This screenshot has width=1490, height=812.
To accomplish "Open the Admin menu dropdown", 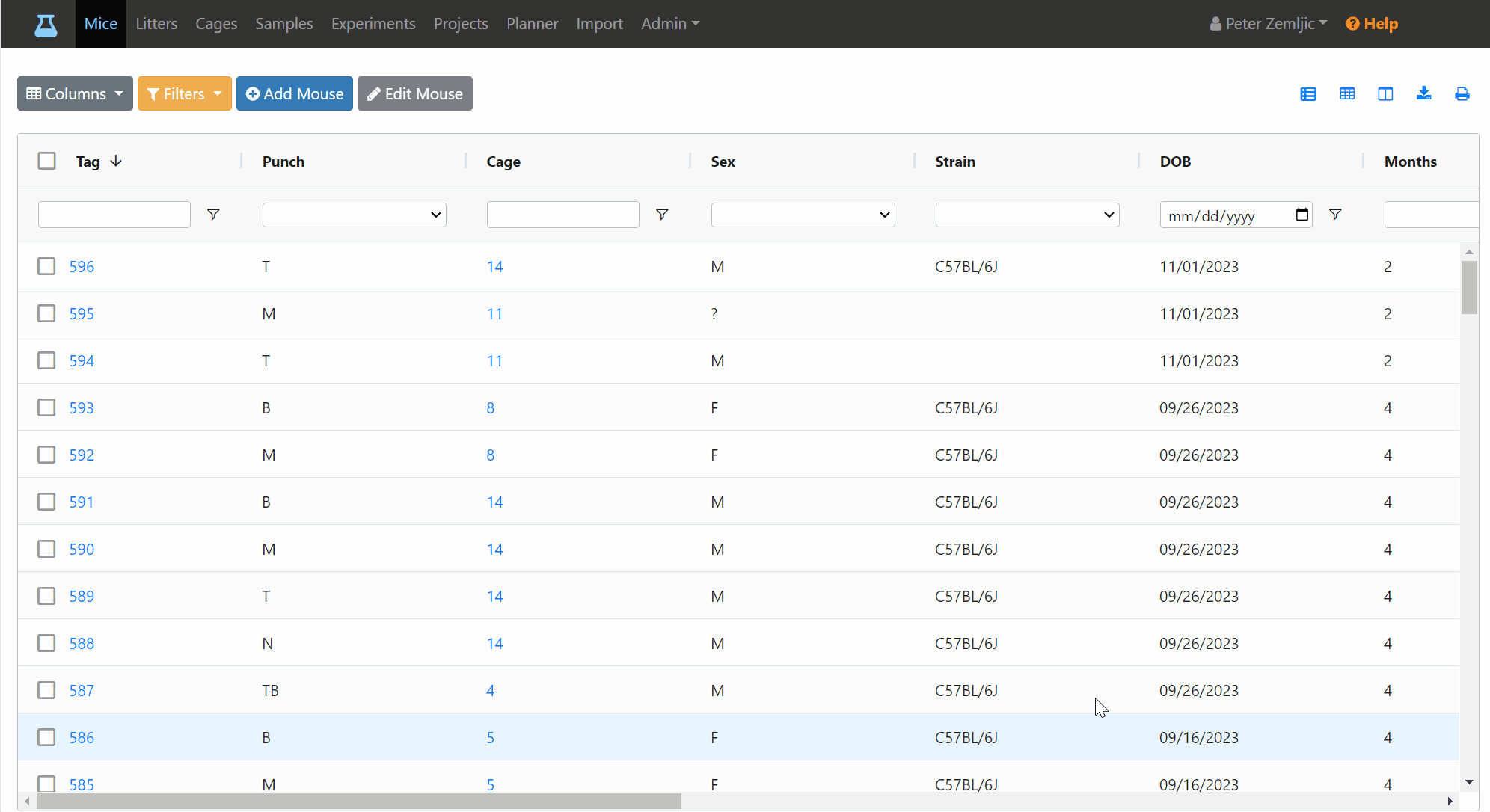I will (670, 24).
